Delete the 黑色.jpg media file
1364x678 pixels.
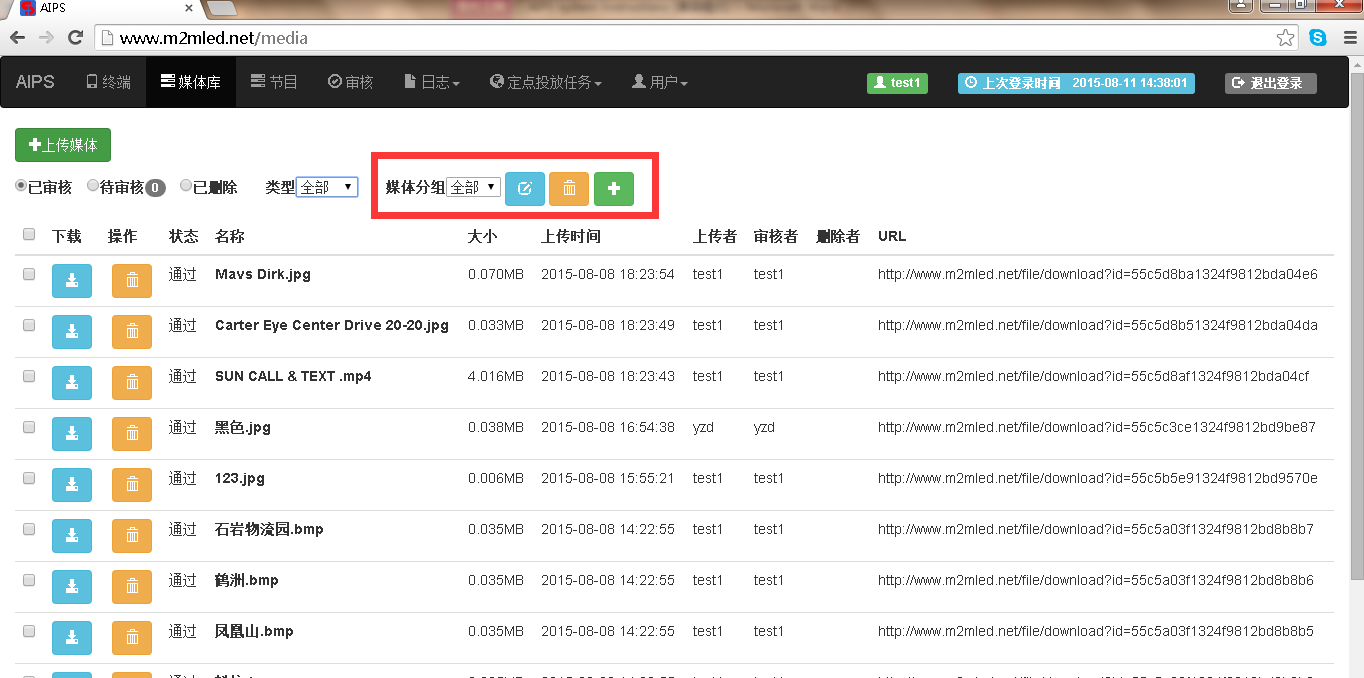coord(132,434)
